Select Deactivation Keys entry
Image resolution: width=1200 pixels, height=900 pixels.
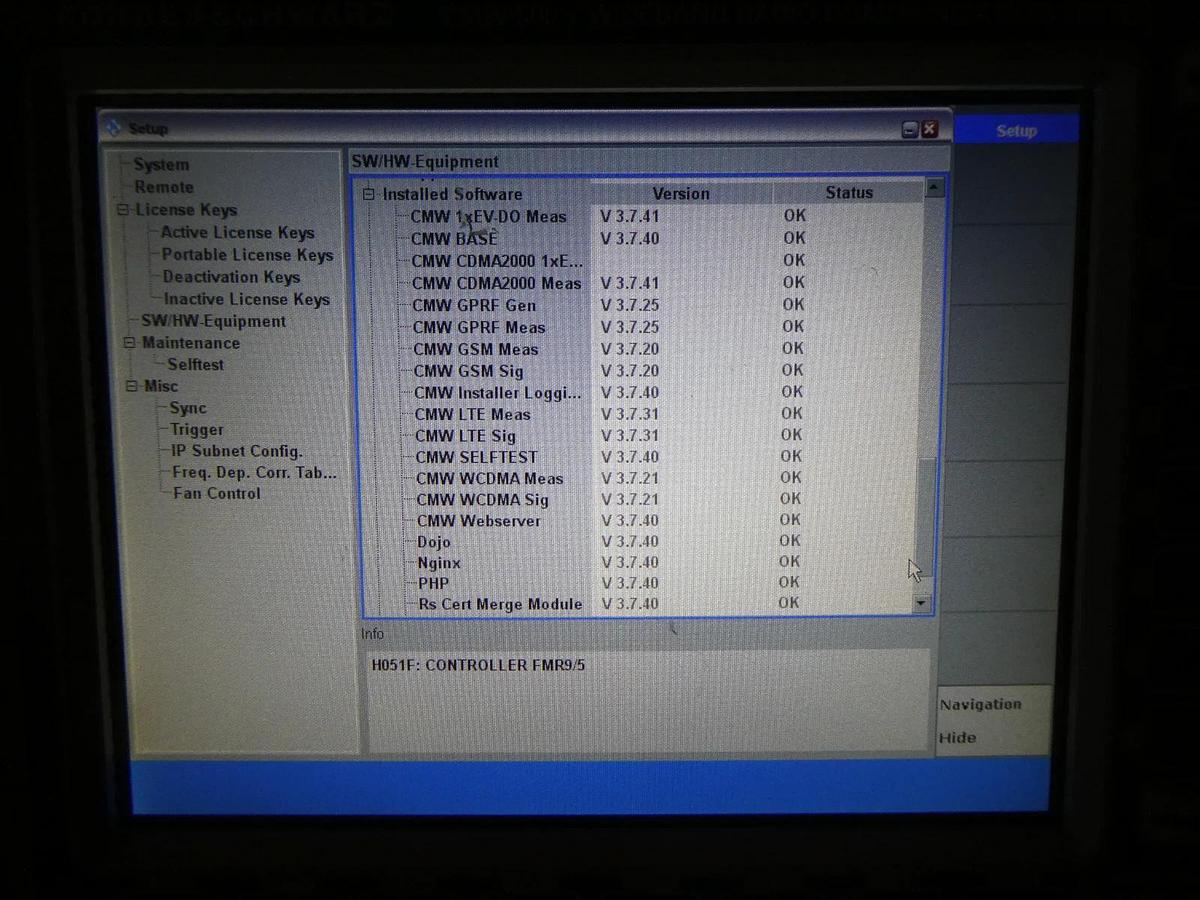click(x=231, y=277)
